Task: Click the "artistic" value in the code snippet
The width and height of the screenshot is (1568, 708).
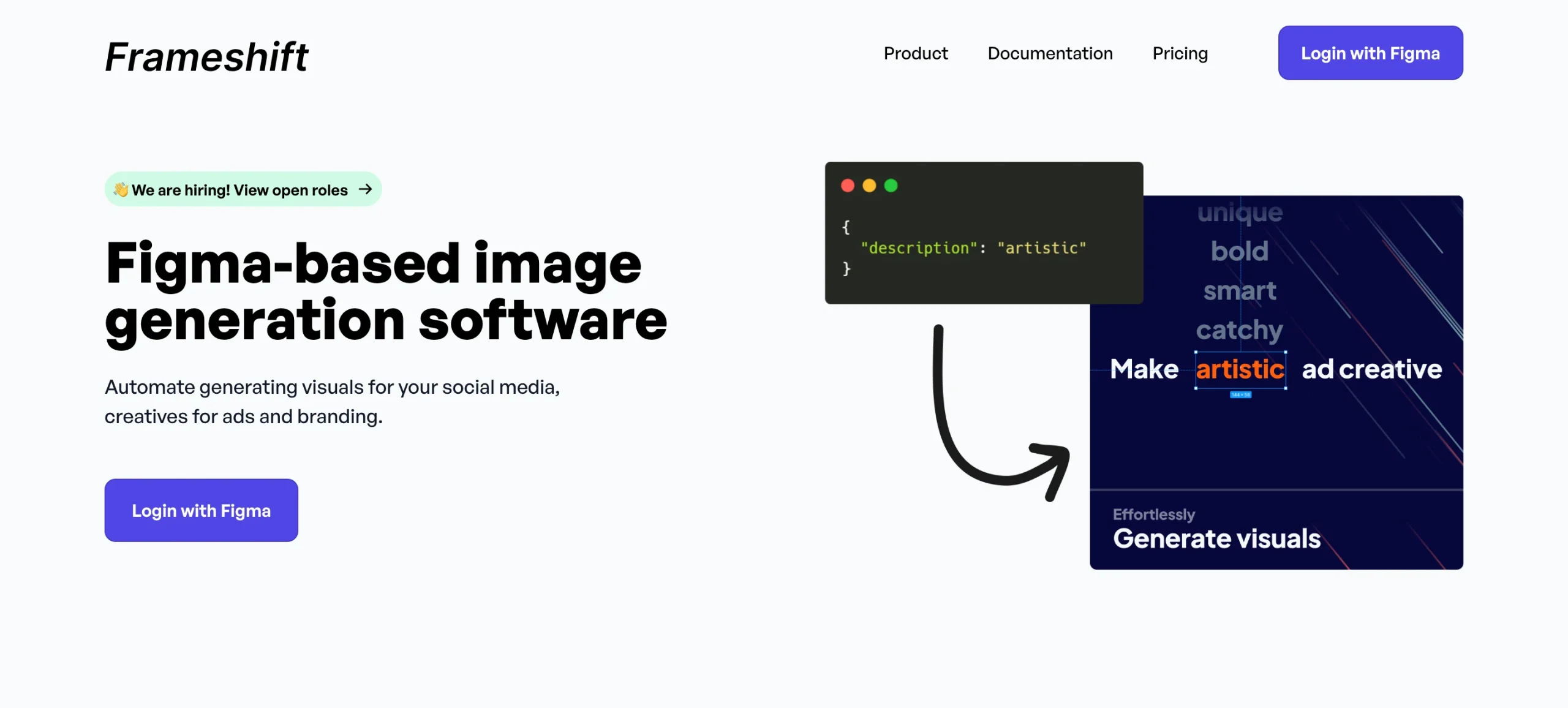Action: [1041, 248]
